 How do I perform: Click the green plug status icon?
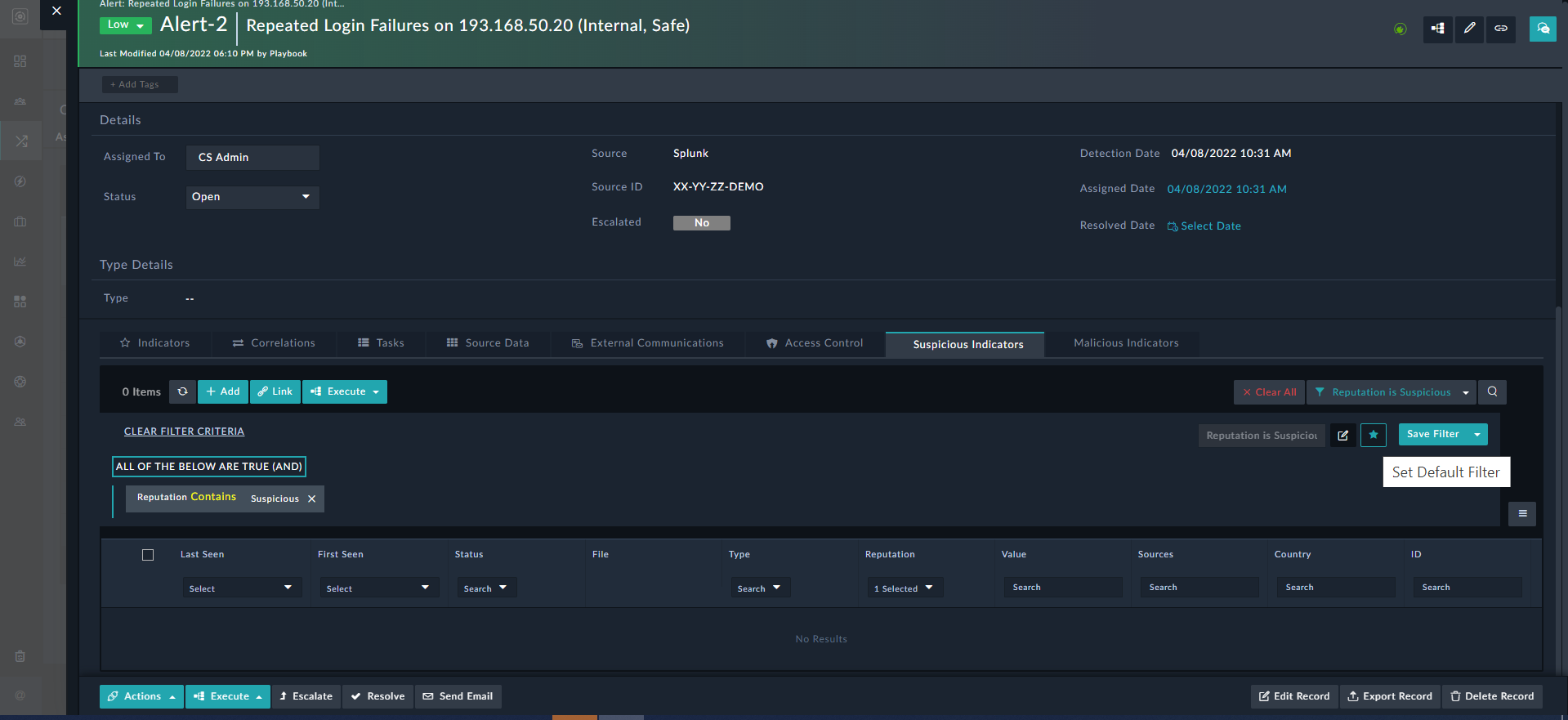(x=1400, y=29)
